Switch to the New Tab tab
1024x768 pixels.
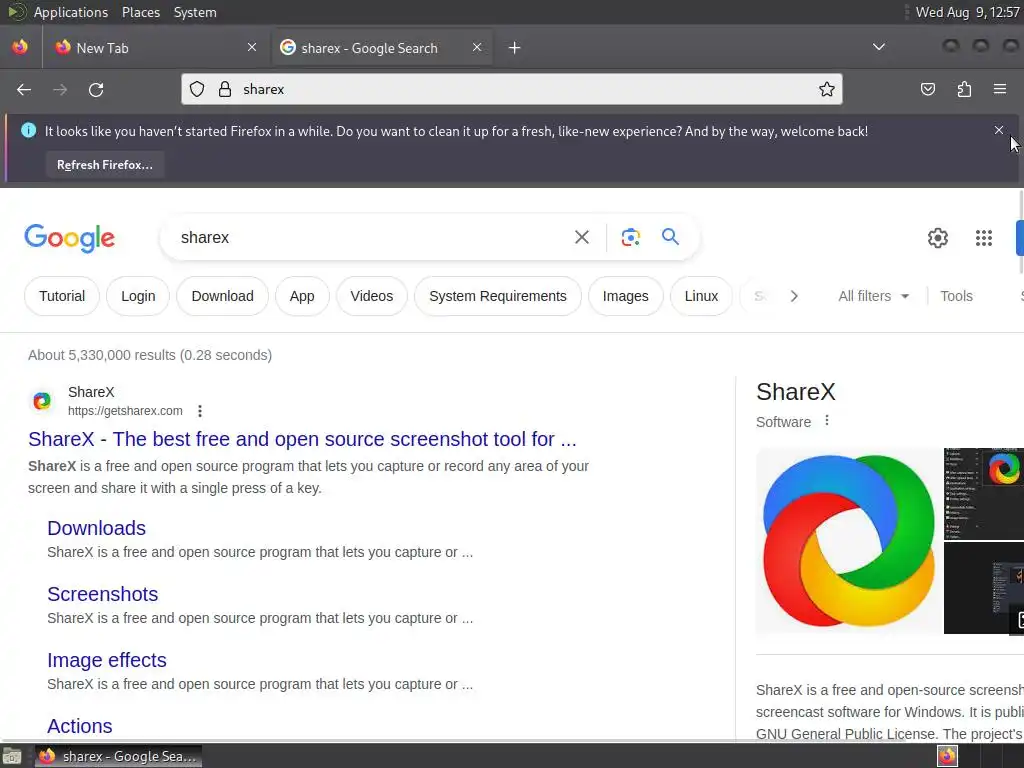pyautogui.click(x=156, y=48)
